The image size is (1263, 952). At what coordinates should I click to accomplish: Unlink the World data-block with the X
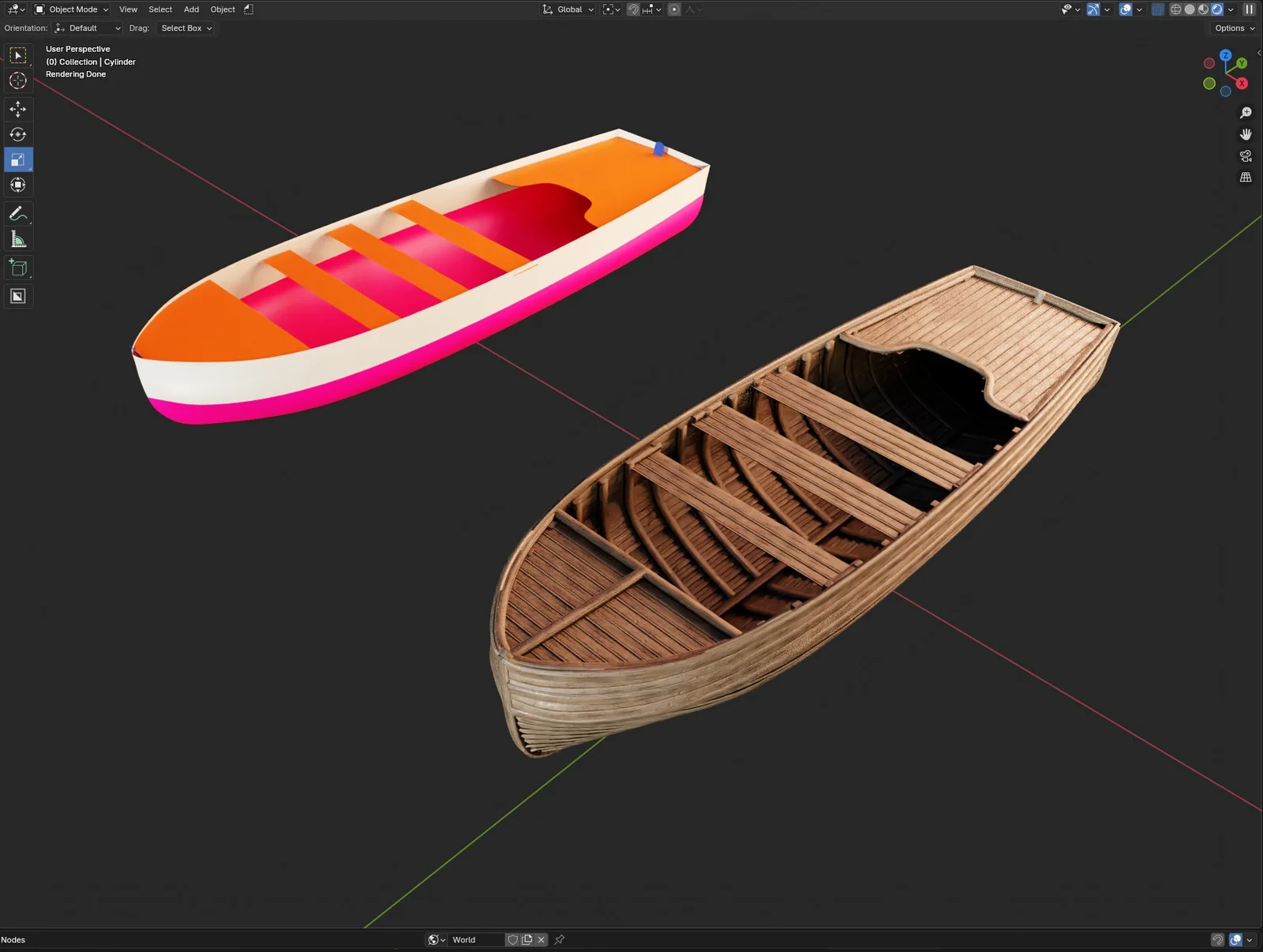pyautogui.click(x=542, y=939)
